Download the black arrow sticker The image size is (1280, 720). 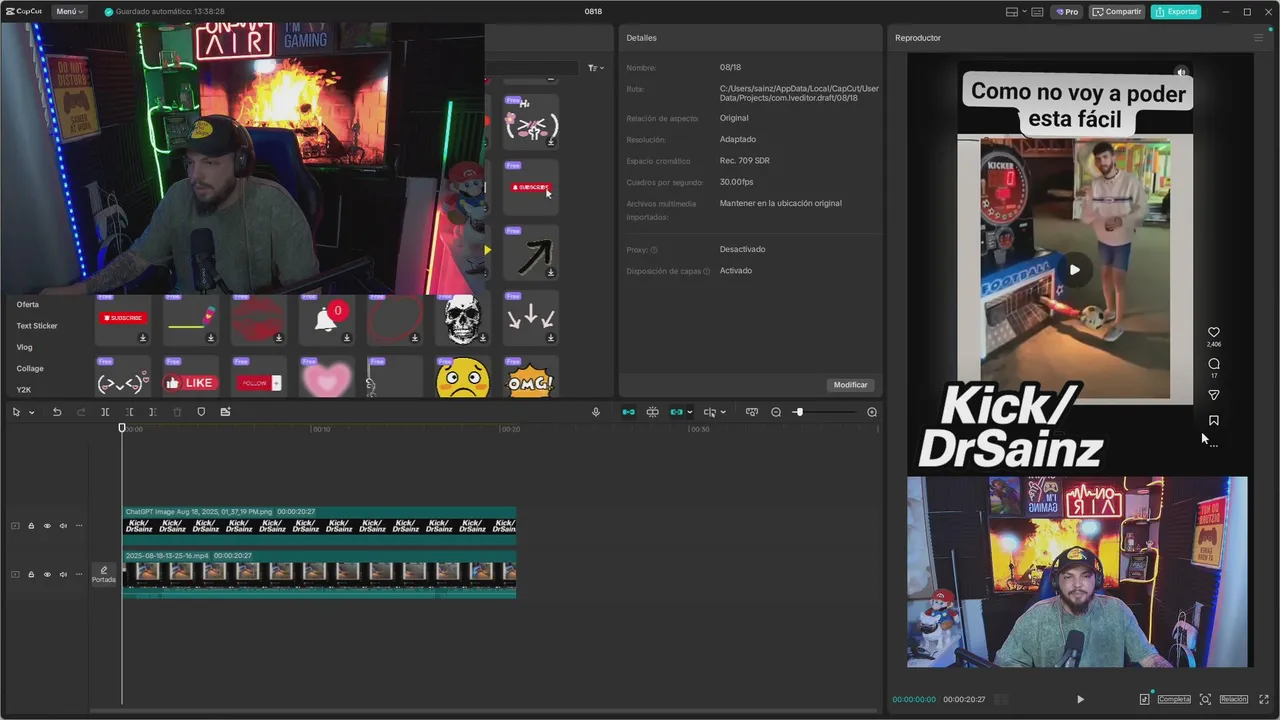coord(550,272)
